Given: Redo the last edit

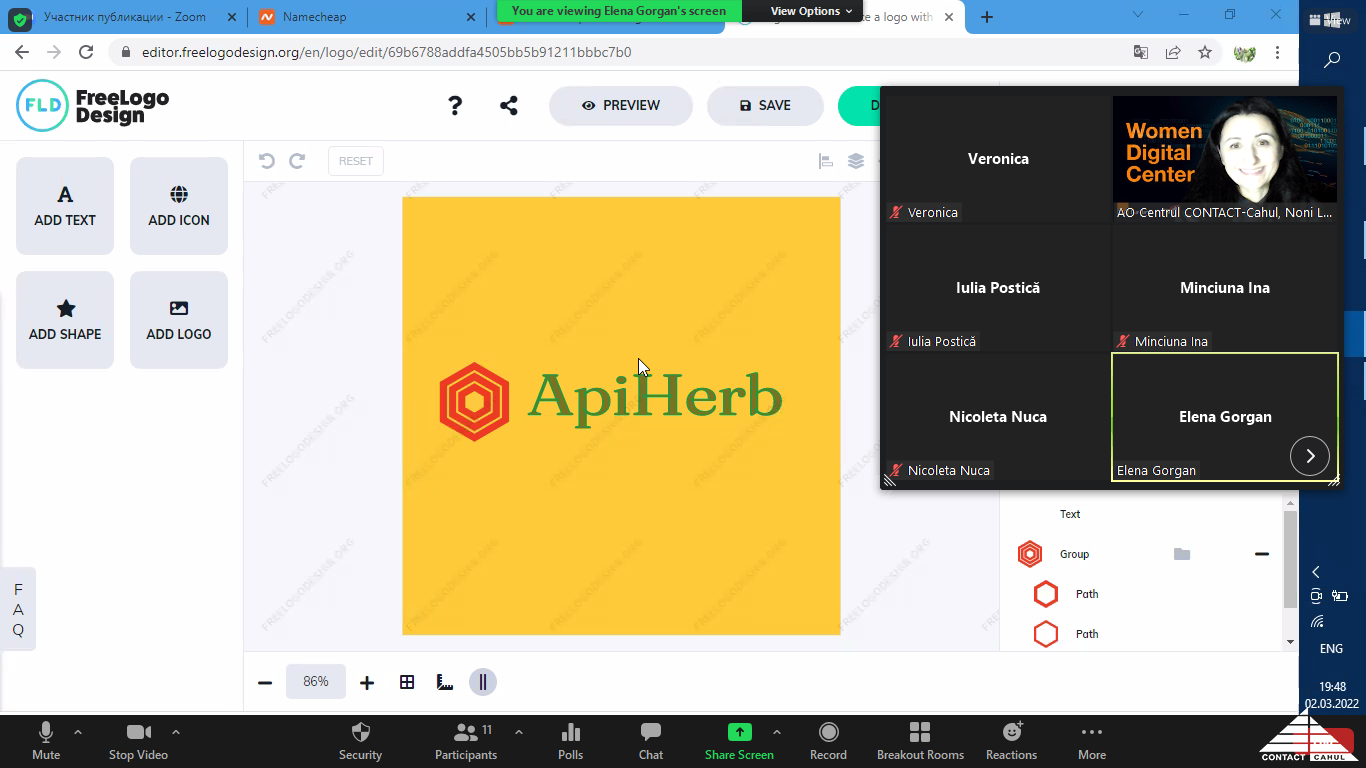Looking at the screenshot, I should tap(297, 161).
